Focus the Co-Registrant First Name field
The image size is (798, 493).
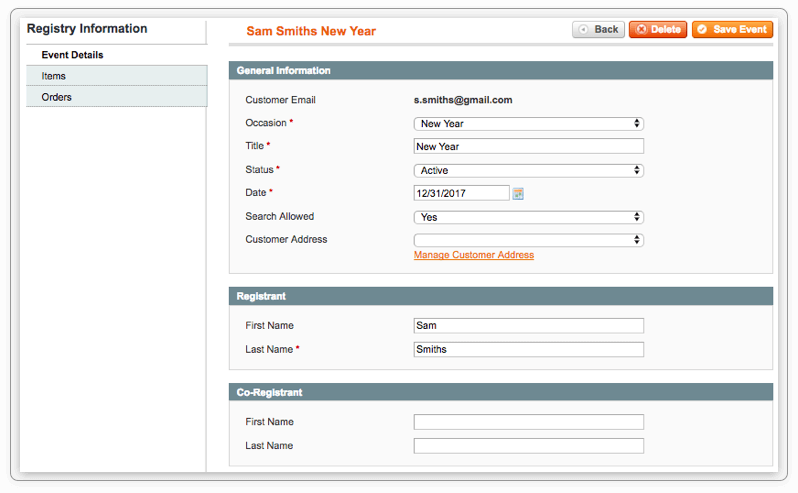pos(529,422)
